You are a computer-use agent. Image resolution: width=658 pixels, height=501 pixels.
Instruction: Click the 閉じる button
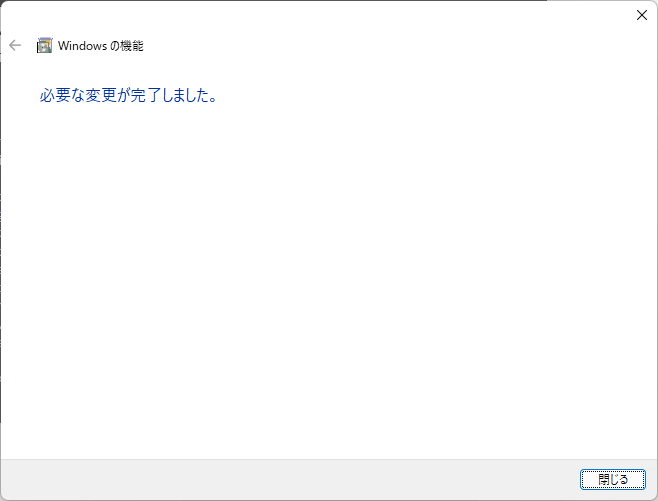tap(613, 479)
